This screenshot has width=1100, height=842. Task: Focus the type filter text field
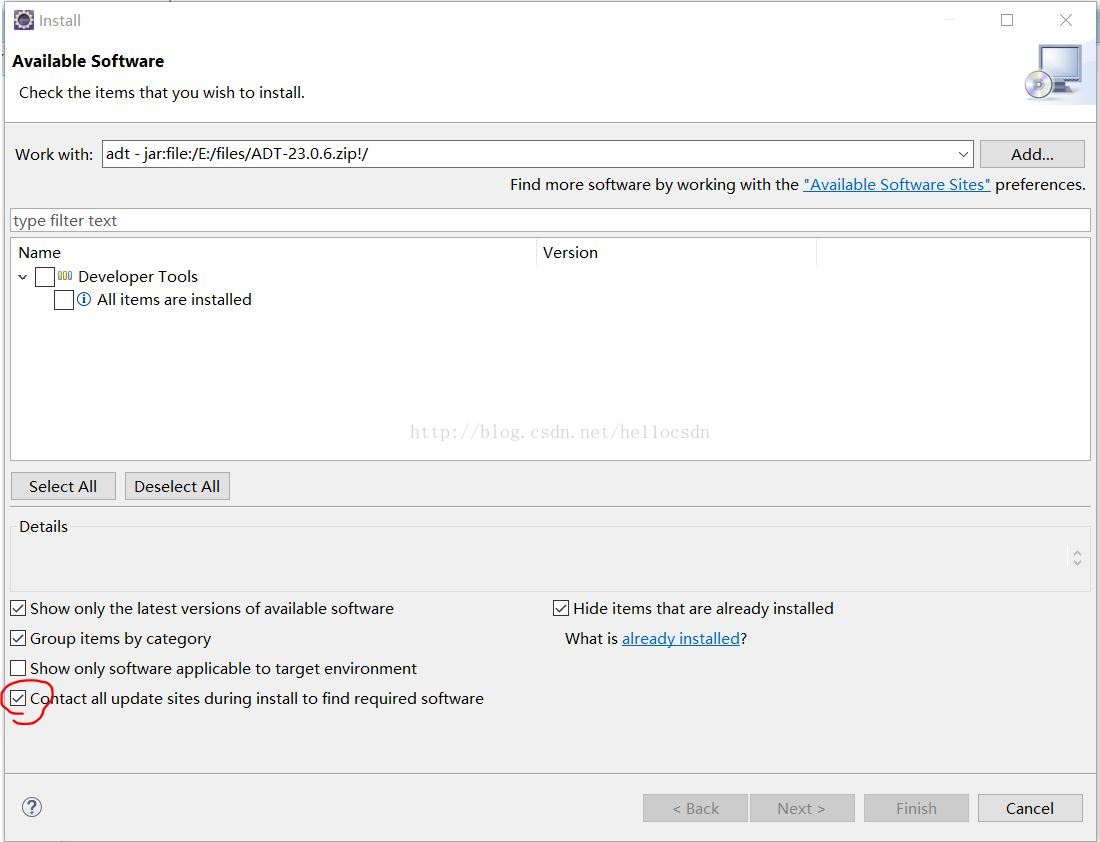tap(550, 220)
